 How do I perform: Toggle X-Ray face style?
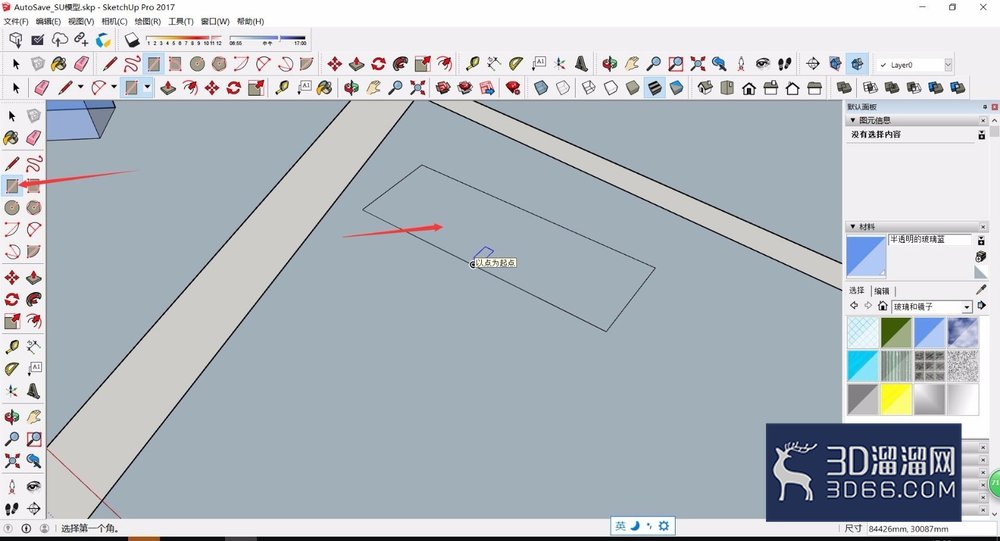click(541, 87)
